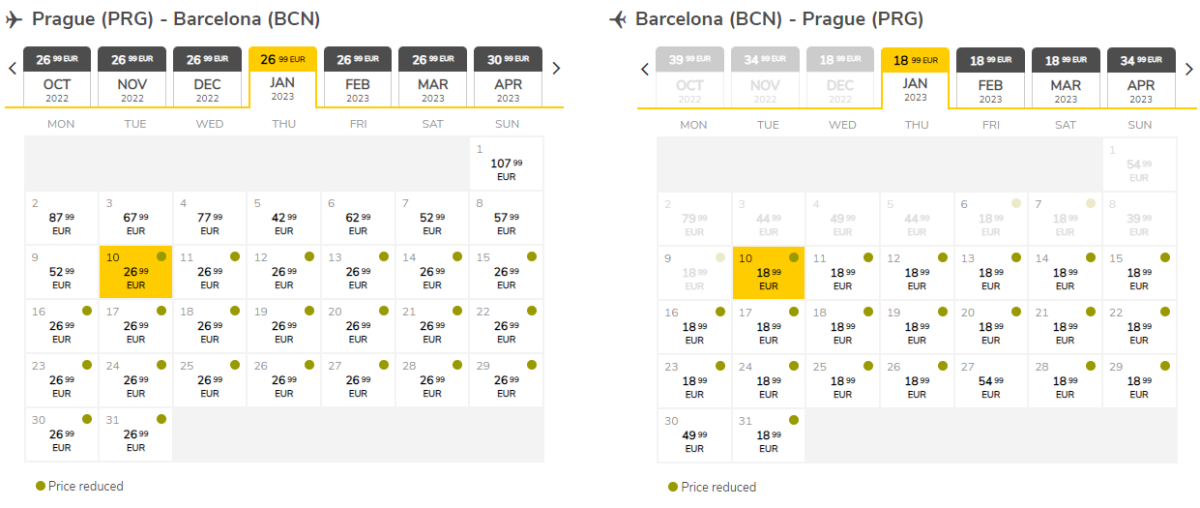The width and height of the screenshot is (1200, 508).
Task: Click the Price reduced legend dot on the left calendar
Action: 40,486
